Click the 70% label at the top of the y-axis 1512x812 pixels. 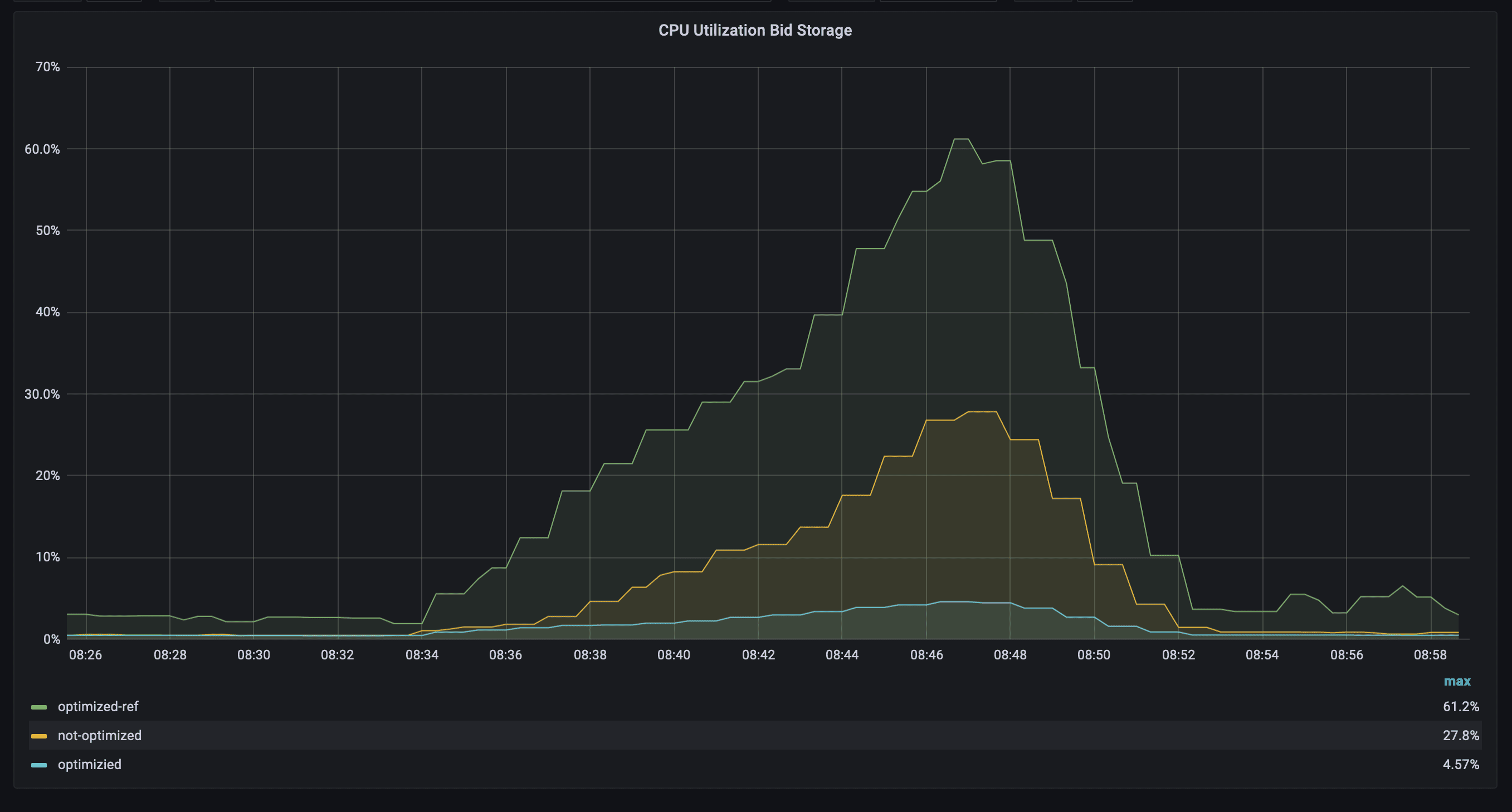tap(47, 67)
